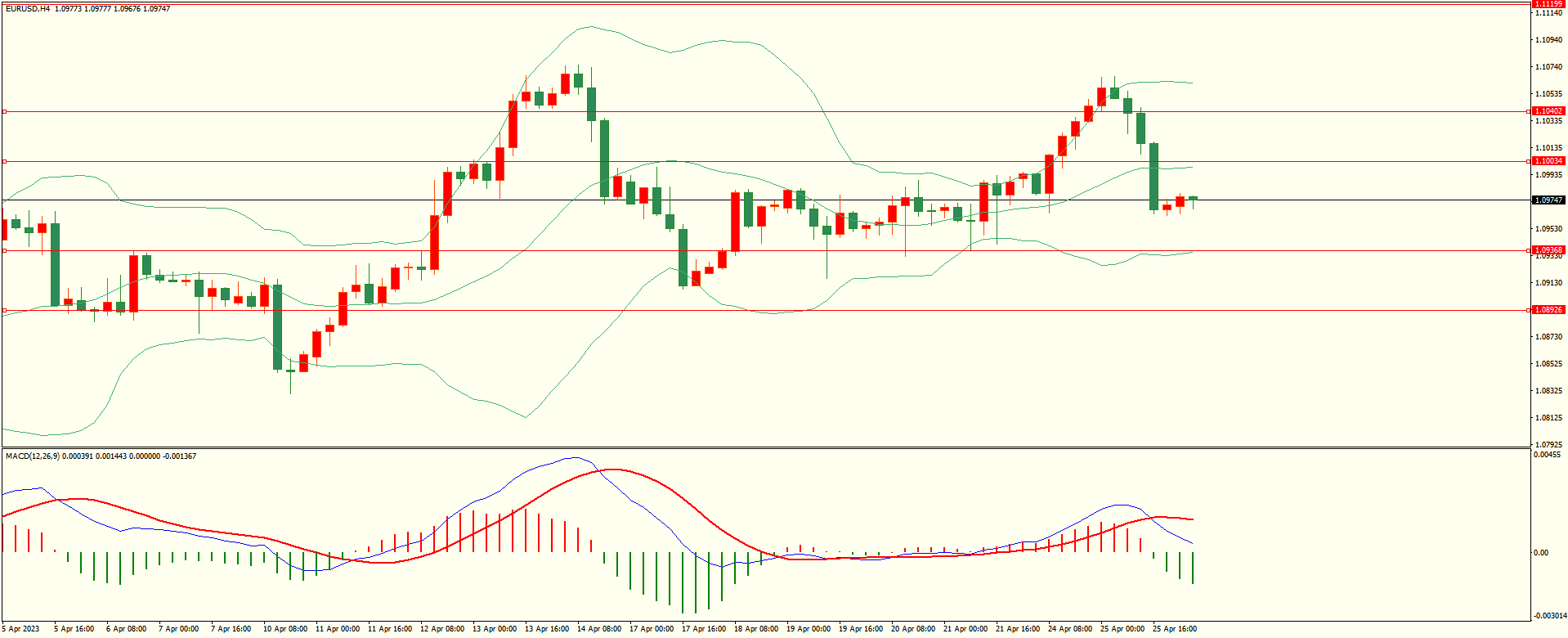Click the 1.11140 price axis value
This screenshot has width=1568, height=638.
click(1549, 13)
